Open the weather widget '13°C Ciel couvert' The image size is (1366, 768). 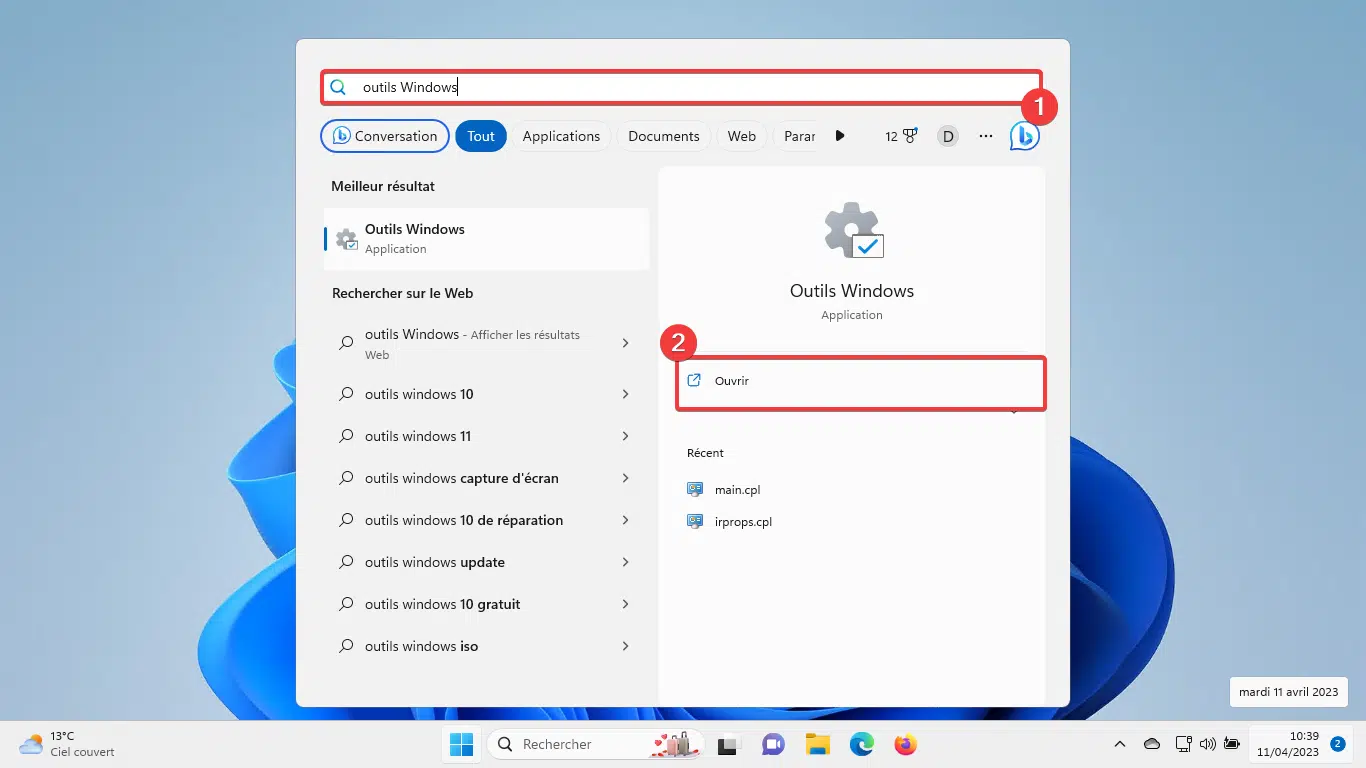[67, 744]
